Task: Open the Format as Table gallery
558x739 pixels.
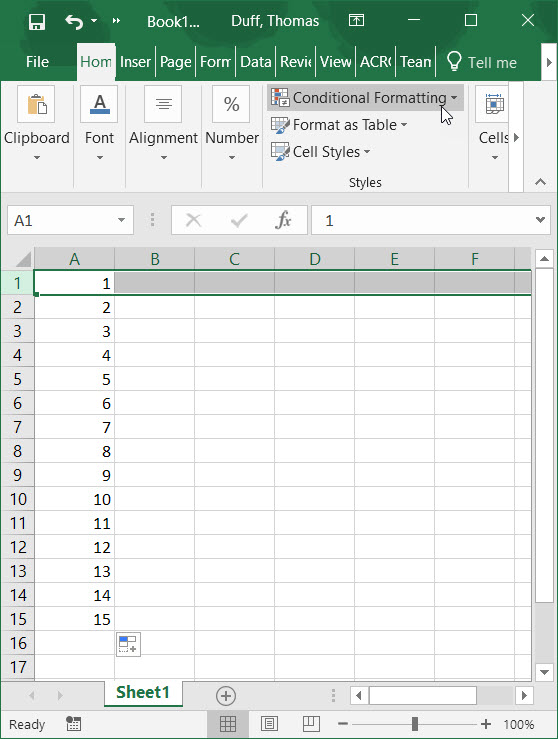Action: click(339, 125)
